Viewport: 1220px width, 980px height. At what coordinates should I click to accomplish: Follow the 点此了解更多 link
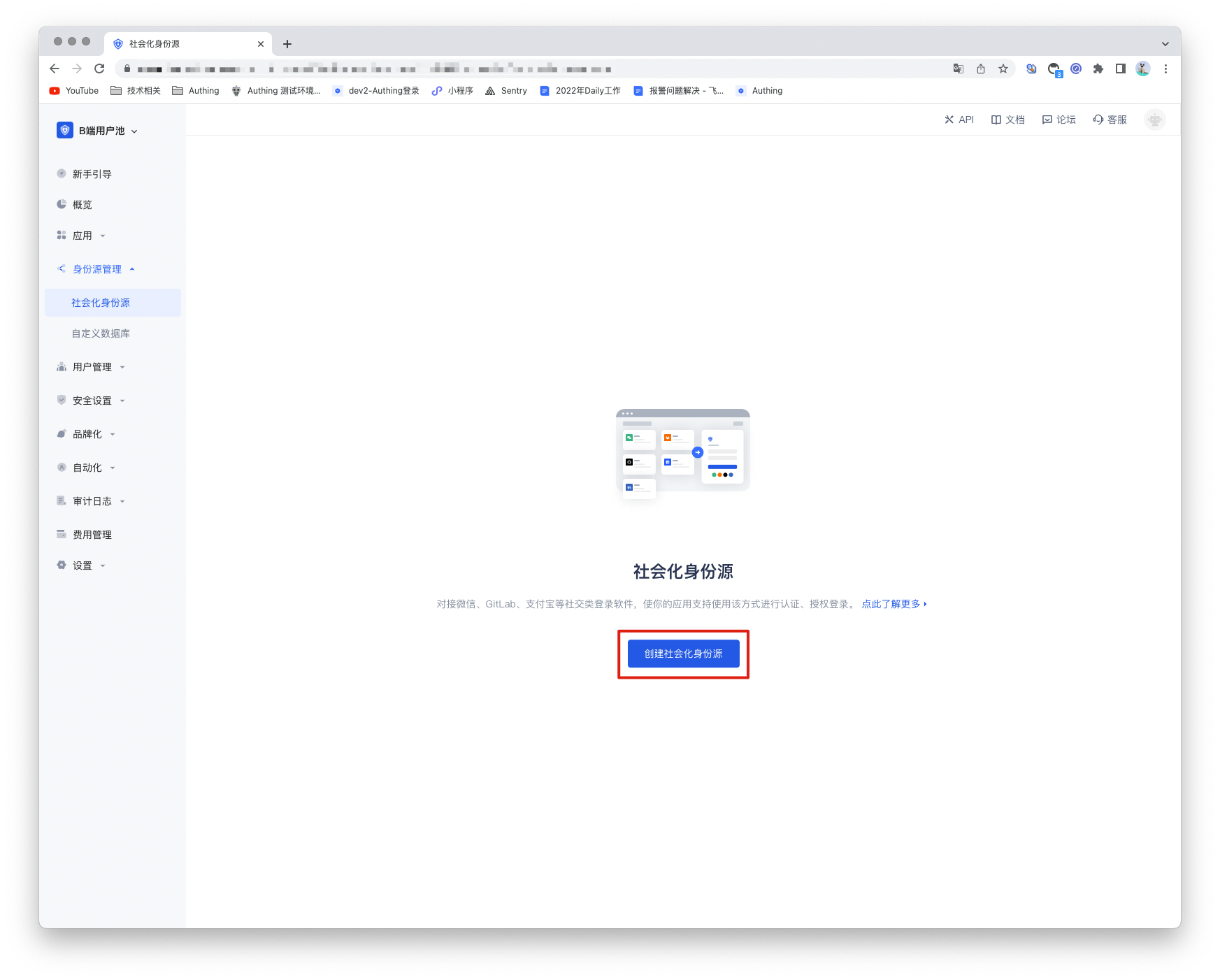tap(893, 604)
